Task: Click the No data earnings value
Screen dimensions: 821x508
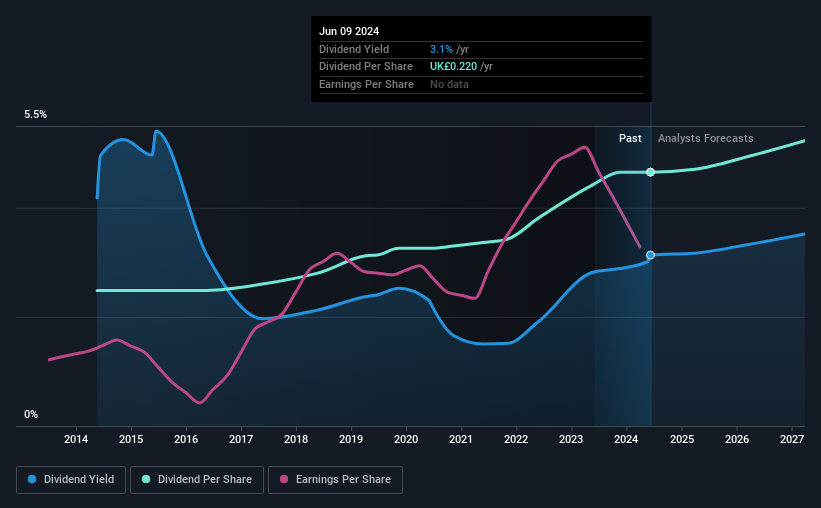Action: point(449,84)
